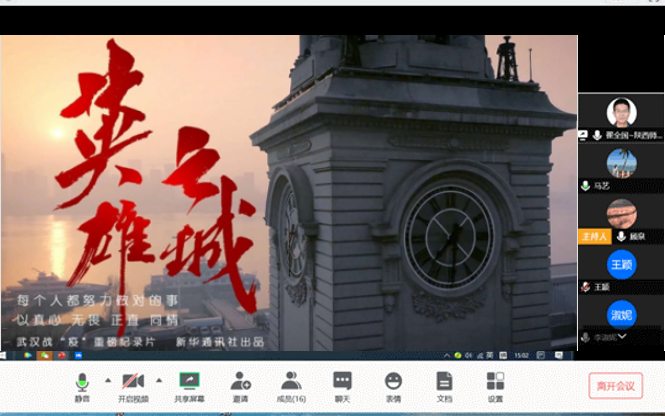Open the emoji reactions (表情)
The width and height of the screenshot is (665, 416).
click(393, 385)
